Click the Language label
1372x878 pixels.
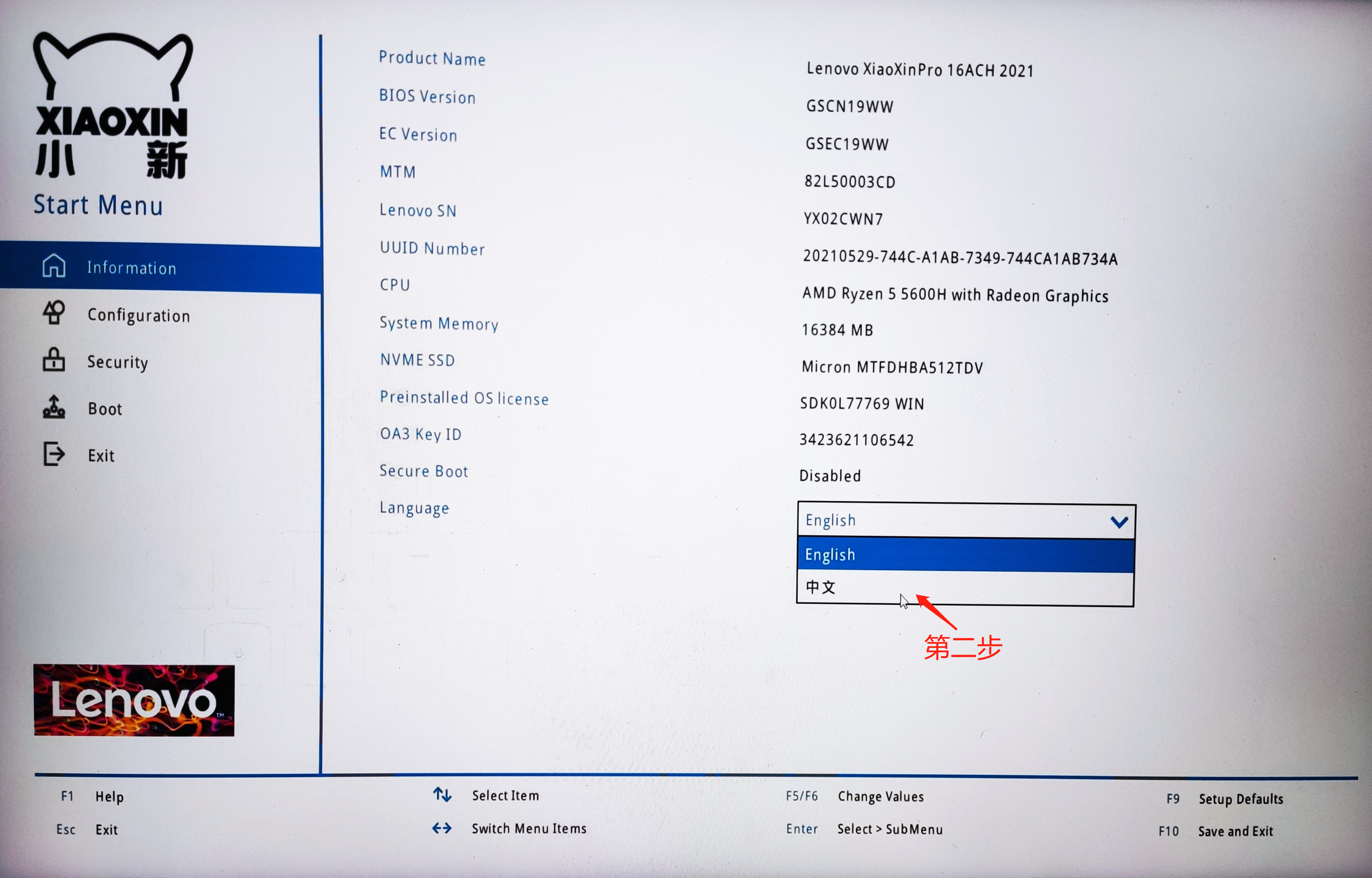tap(414, 508)
